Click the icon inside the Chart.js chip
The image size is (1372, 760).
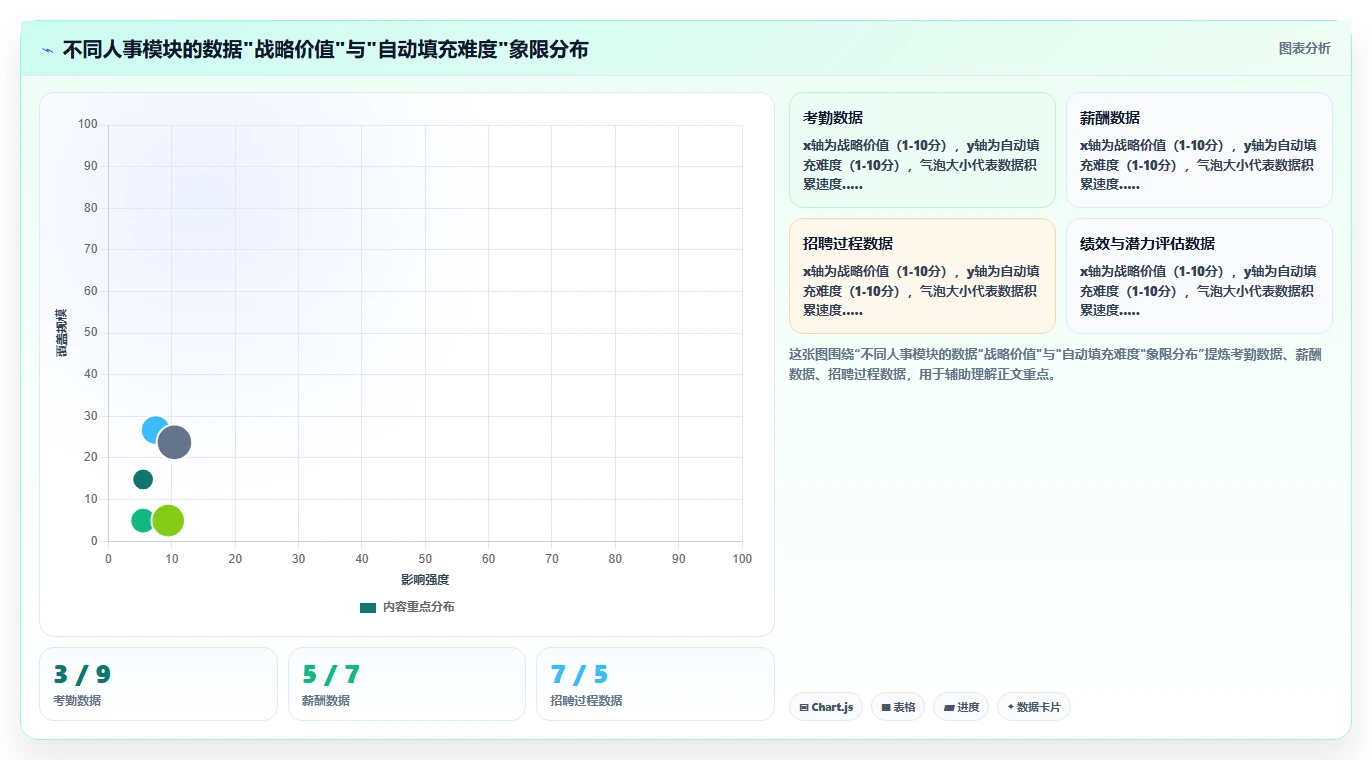804,707
